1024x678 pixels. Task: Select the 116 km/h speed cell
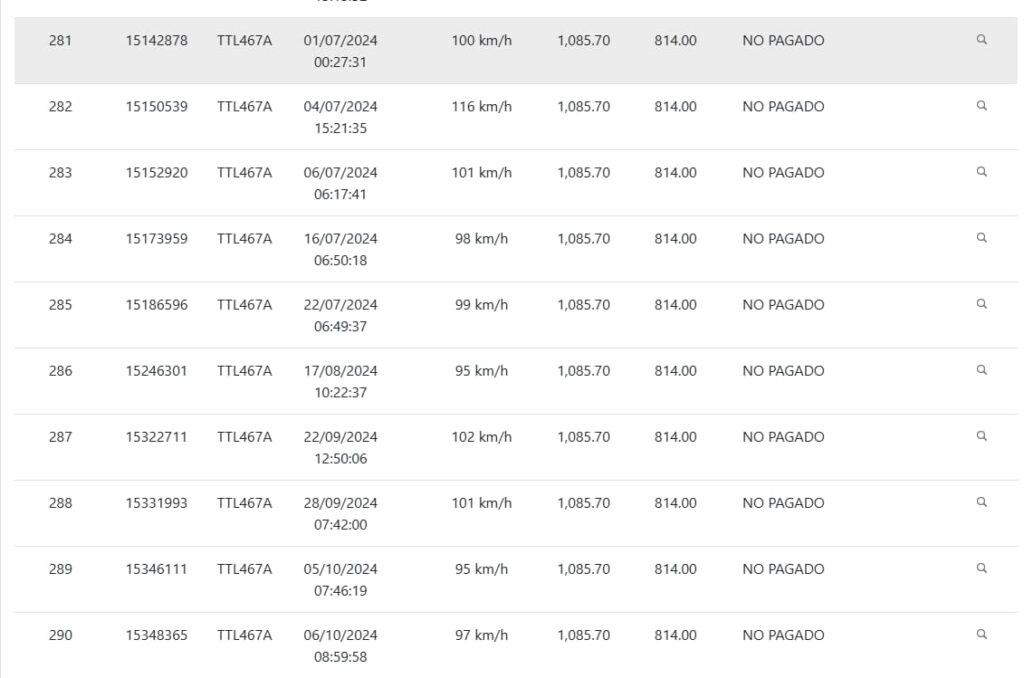(481, 107)
